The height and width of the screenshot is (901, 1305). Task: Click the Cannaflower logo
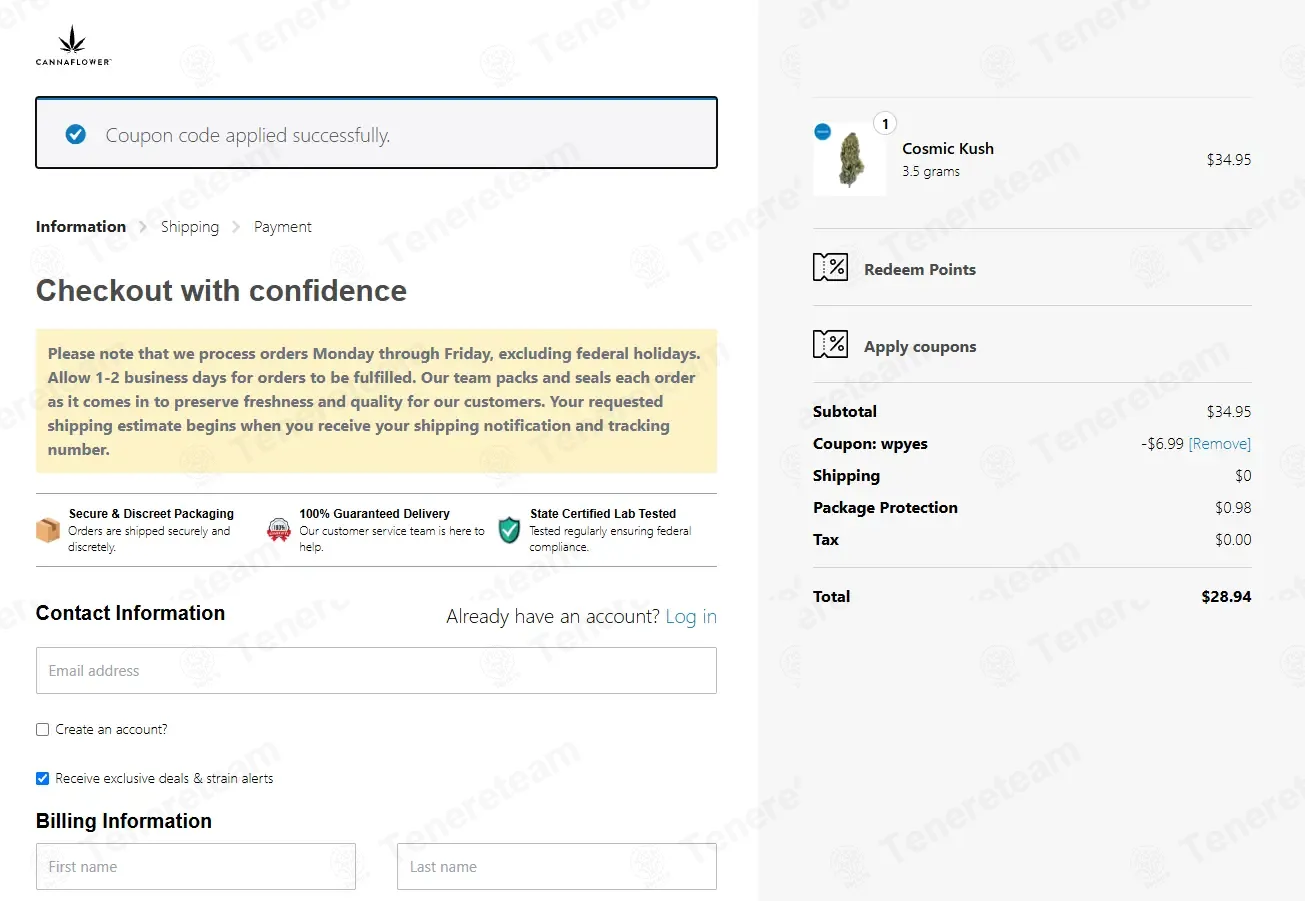[73, 46]
